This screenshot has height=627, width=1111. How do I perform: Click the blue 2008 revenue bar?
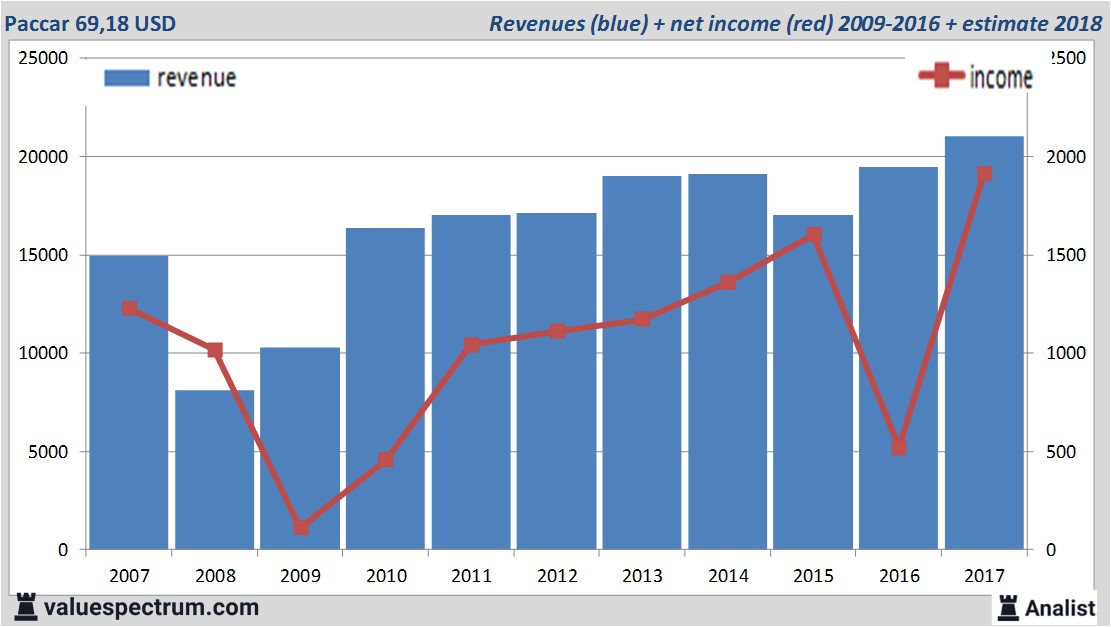213,470
